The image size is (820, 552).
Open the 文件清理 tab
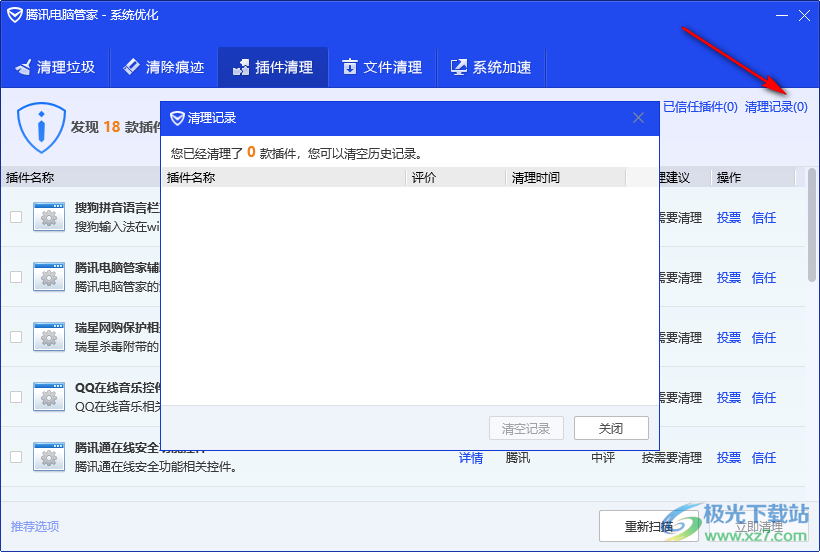click(x=382, y=67)
